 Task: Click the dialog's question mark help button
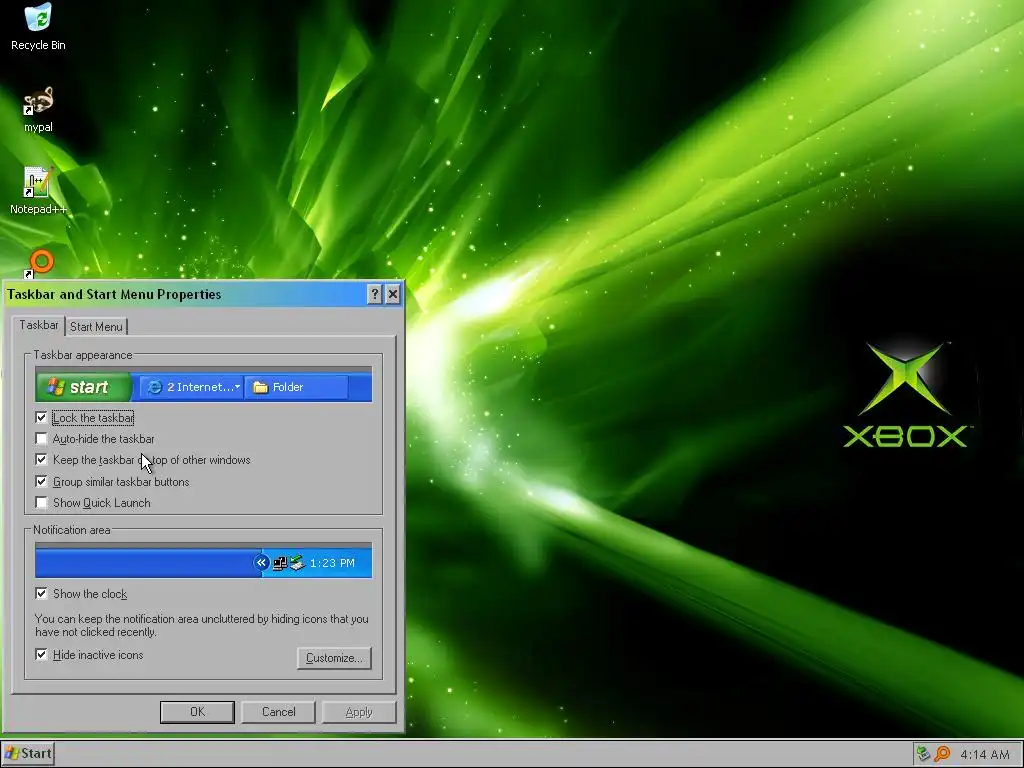(x=374, y=295)
